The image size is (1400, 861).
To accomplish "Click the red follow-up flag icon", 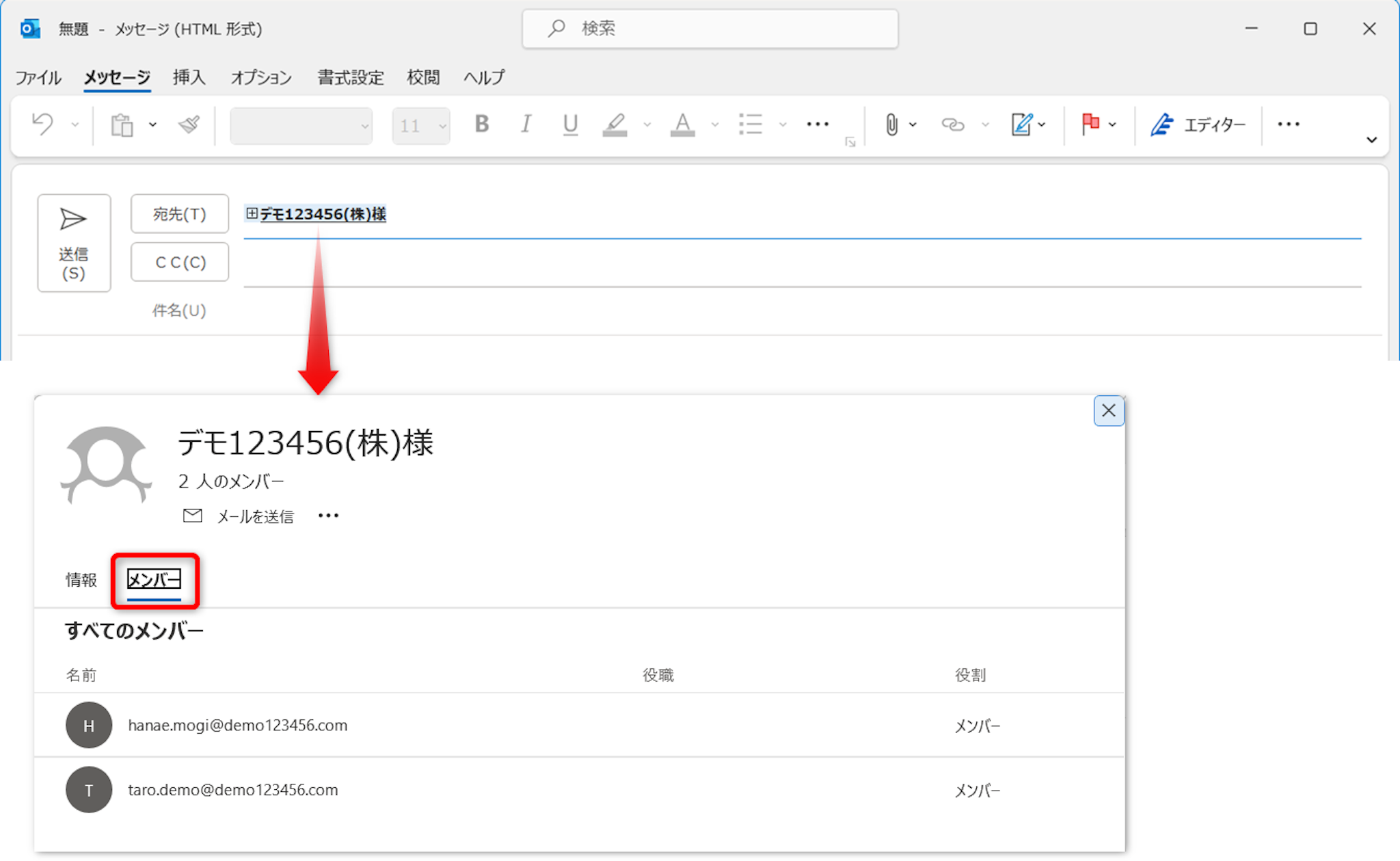I will click(1090, 124).
